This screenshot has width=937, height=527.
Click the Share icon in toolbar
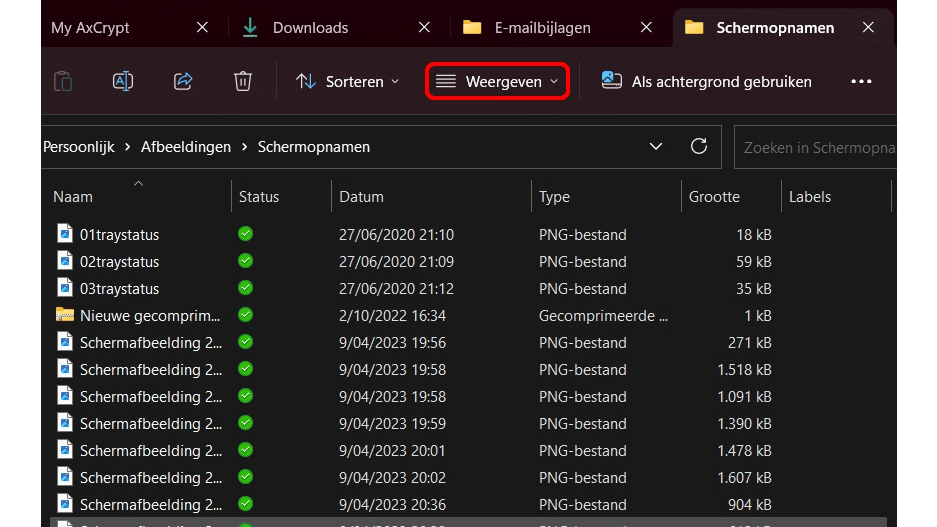(x=183, y=82)
